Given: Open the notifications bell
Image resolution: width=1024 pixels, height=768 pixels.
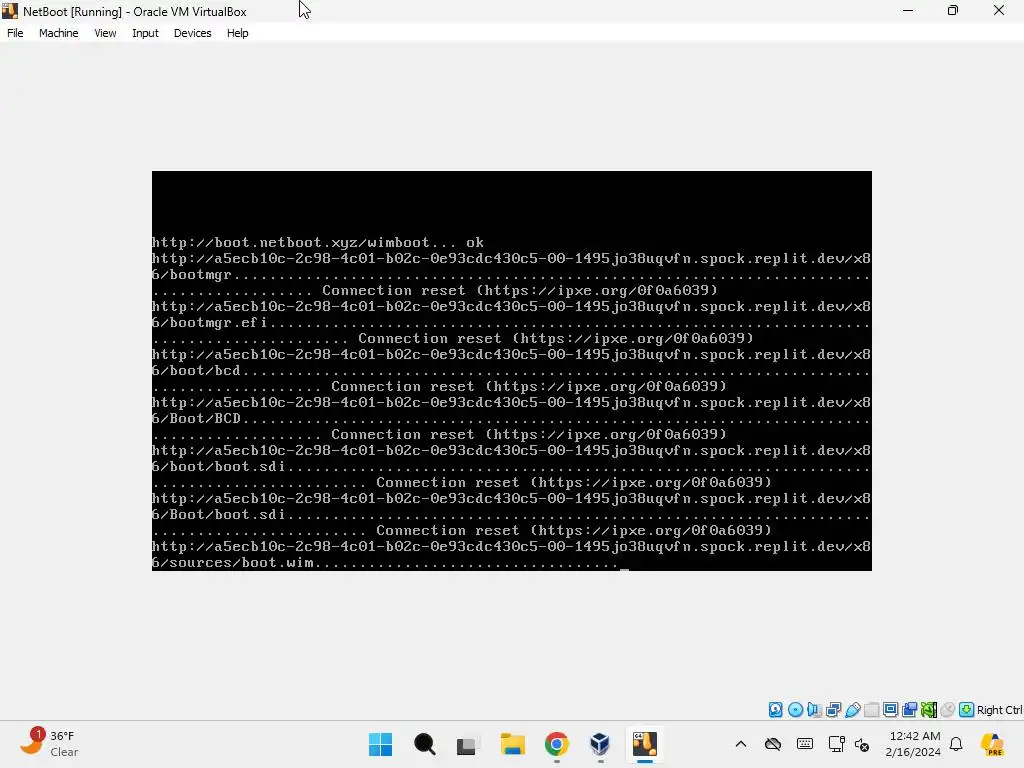Looking at the screenshot, I should pos(956,744).
